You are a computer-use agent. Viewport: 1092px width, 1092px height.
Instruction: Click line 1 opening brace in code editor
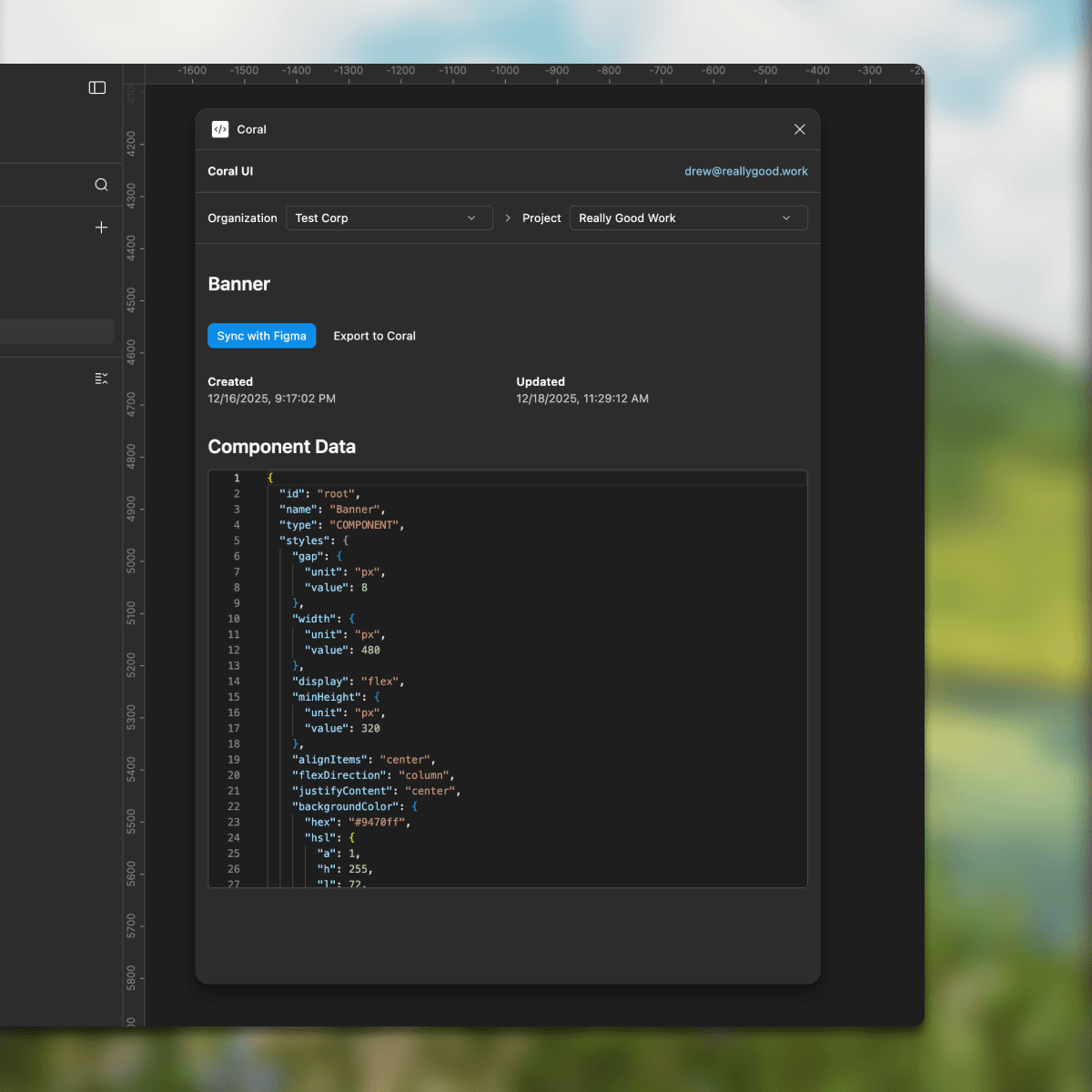pos(270,478)
